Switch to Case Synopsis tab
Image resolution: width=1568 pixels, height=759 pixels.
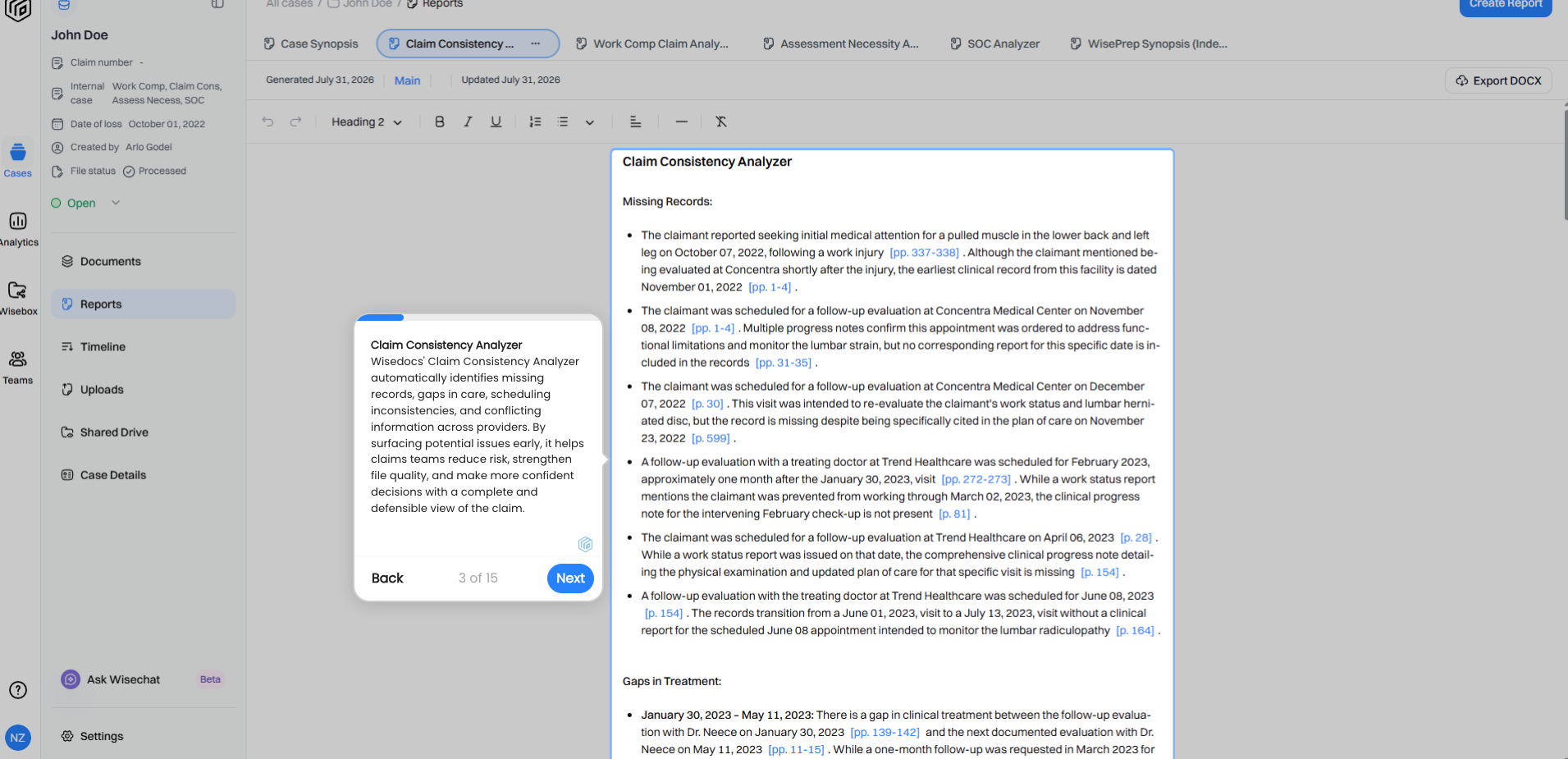click(311, 43)
